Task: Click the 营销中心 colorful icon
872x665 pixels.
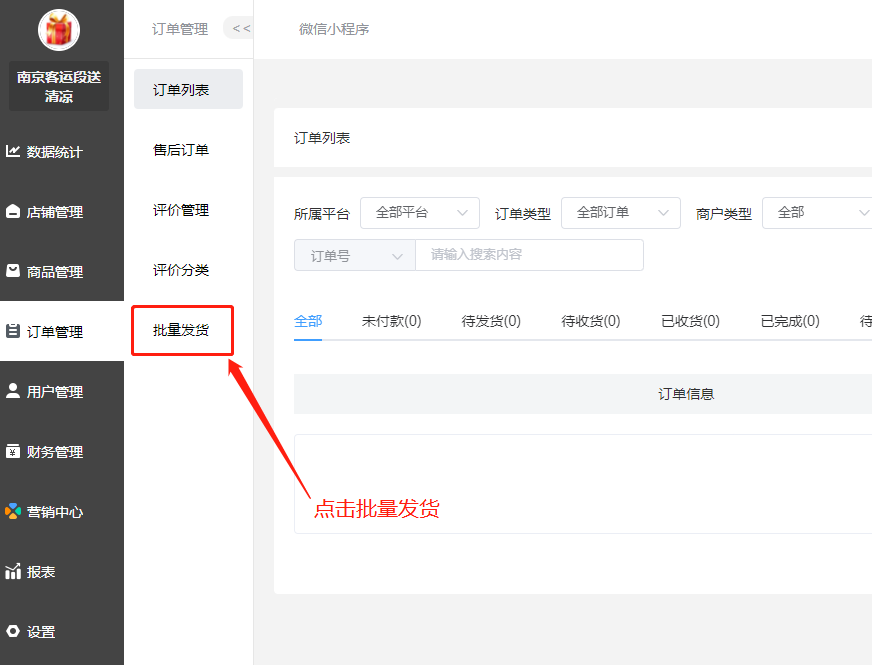Action: pyautogui.click(x=13, y=511)
